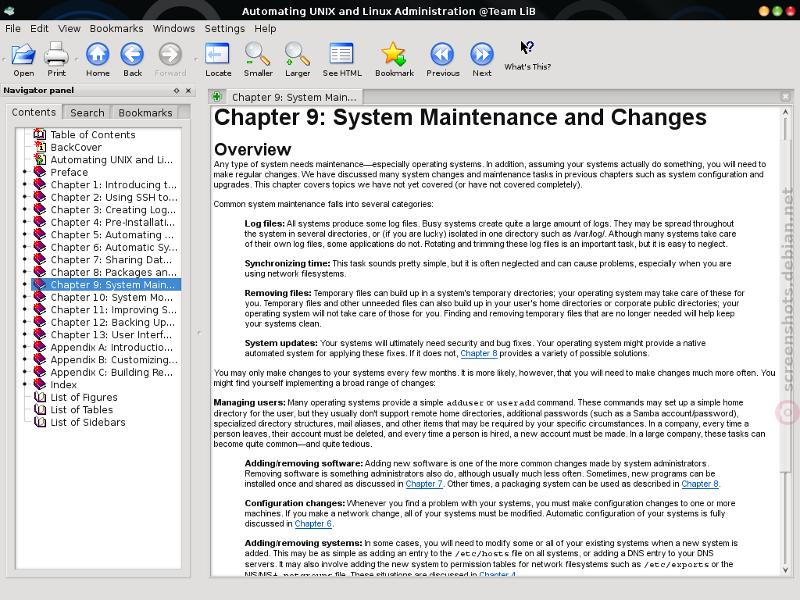
Task: Click the Appendix A book icon
Action: pyautogui.click(x=40, y=347)
